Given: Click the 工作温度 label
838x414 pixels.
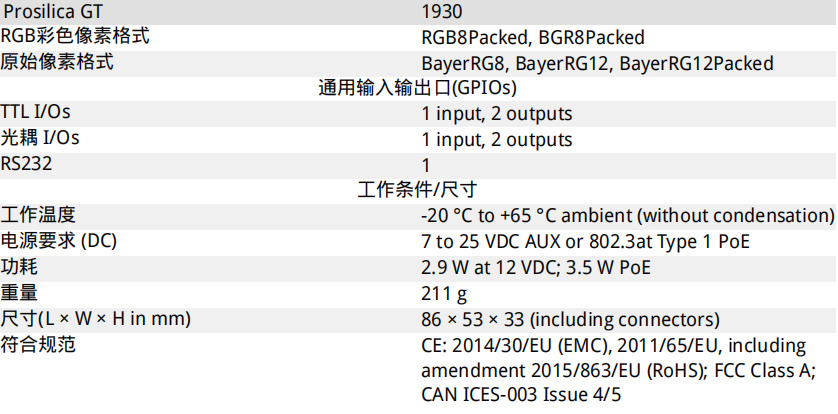Looking at the screenshot, I should coord(38,215).
